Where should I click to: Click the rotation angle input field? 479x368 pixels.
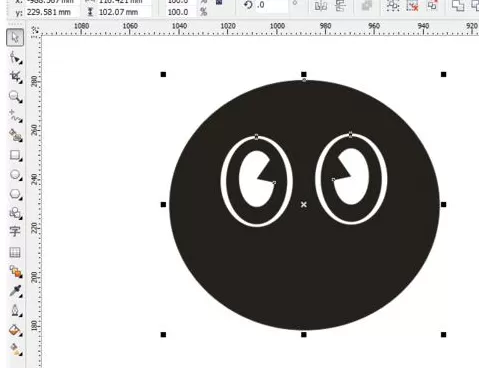[x=272, y=5]
